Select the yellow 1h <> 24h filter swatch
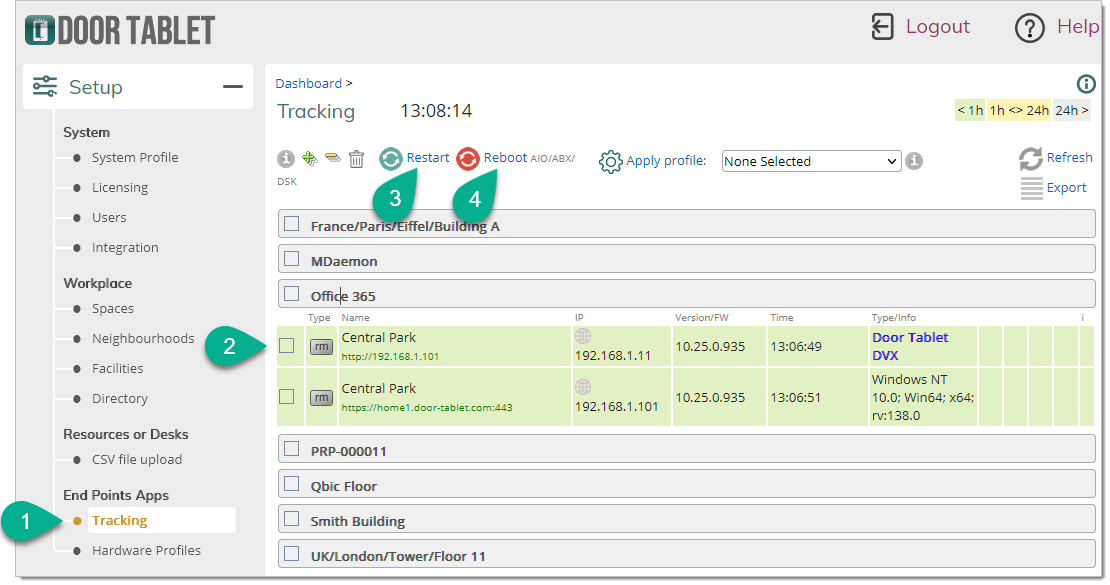Image resolution: width=1110 pixels, height=585 pixels. (1018, 110)
